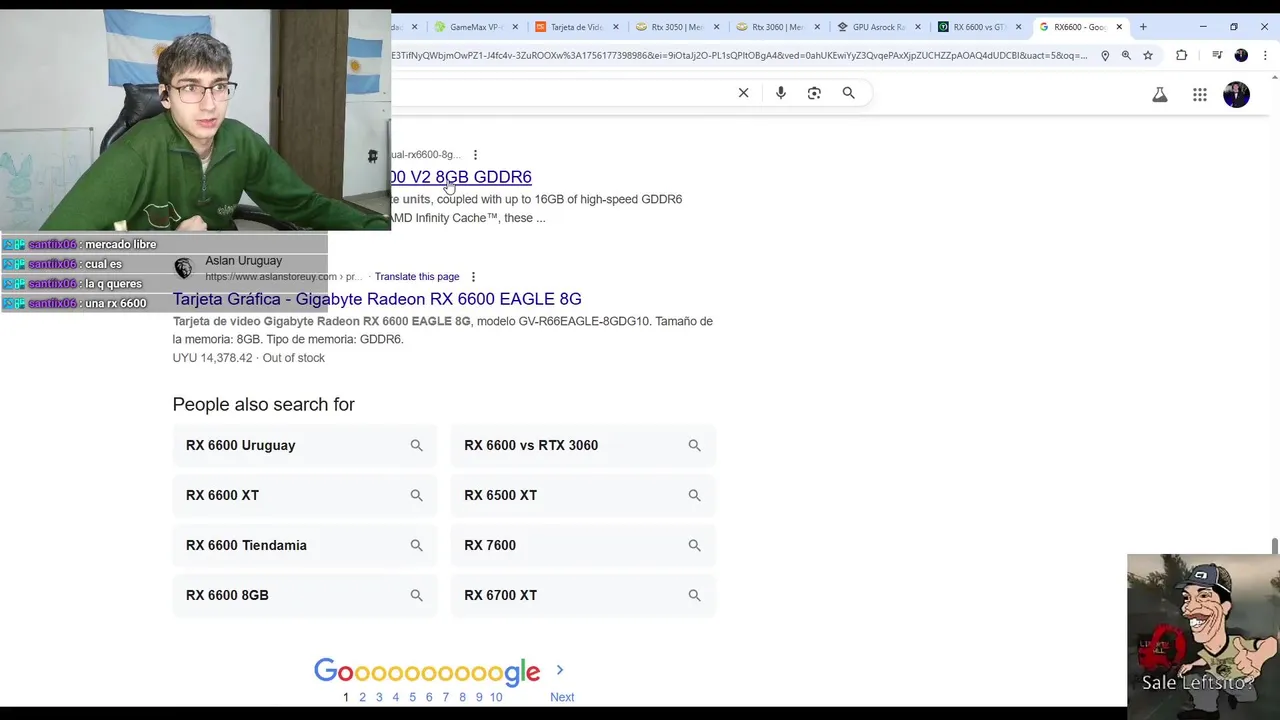Click the browser address bar URL

point(738,55)
